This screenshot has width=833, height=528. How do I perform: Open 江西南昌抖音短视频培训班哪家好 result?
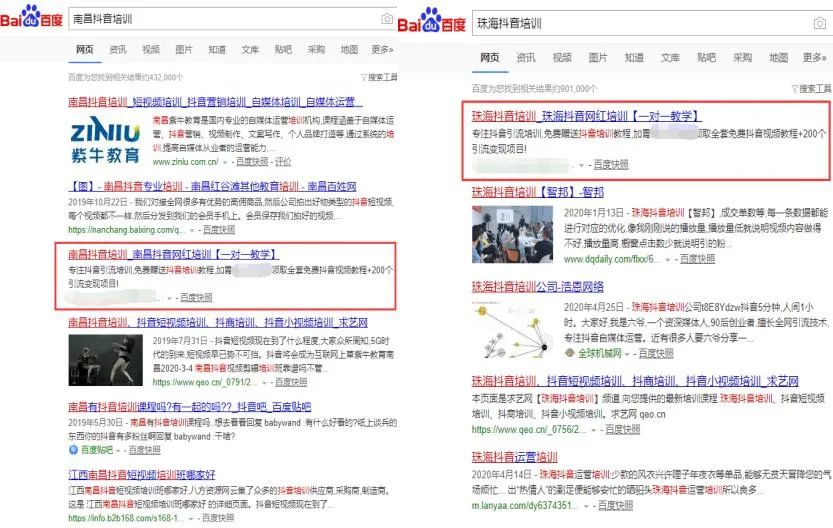tap(141, 475)
